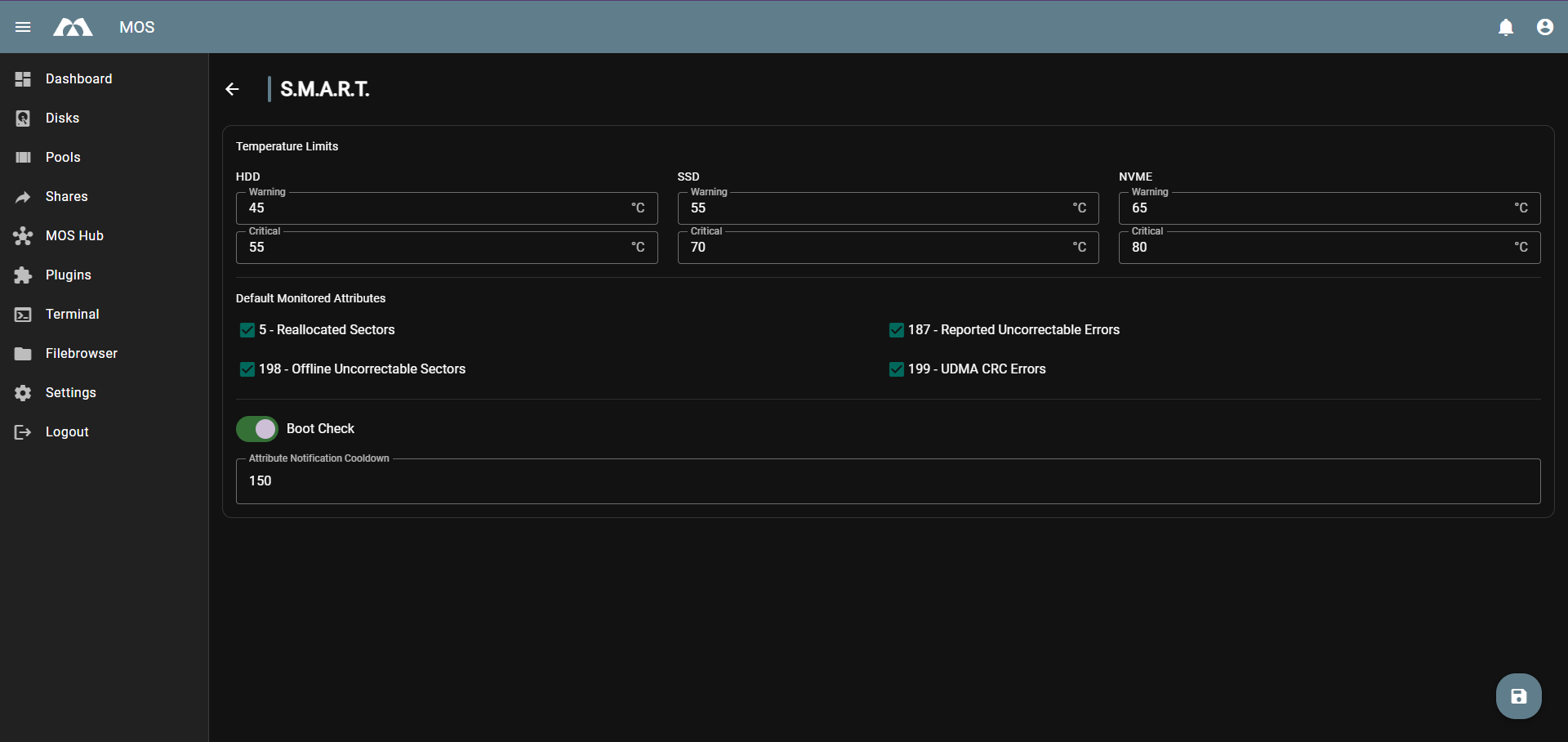Click the MOS logo in header
Viewport: 1568px width, 742px height.
point(73,27)
